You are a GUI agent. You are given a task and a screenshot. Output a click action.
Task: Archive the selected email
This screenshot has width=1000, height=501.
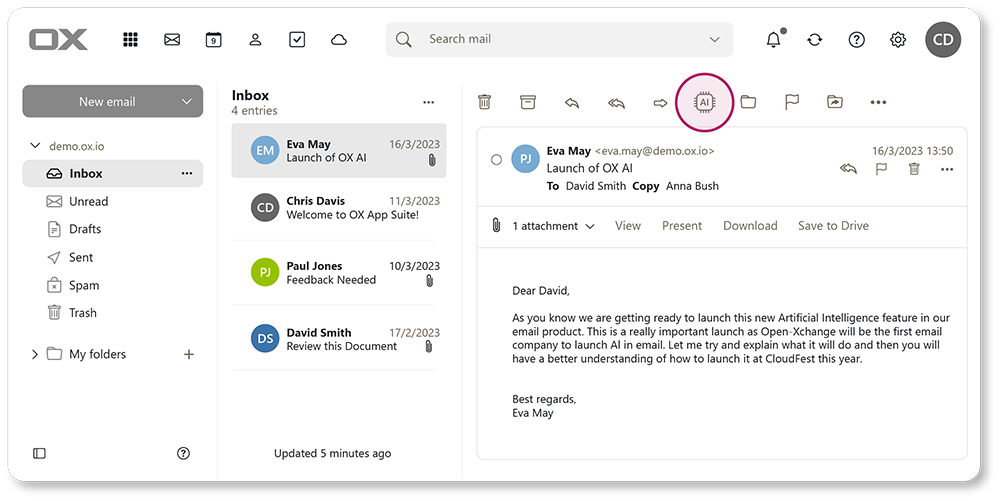pos(528,102)
